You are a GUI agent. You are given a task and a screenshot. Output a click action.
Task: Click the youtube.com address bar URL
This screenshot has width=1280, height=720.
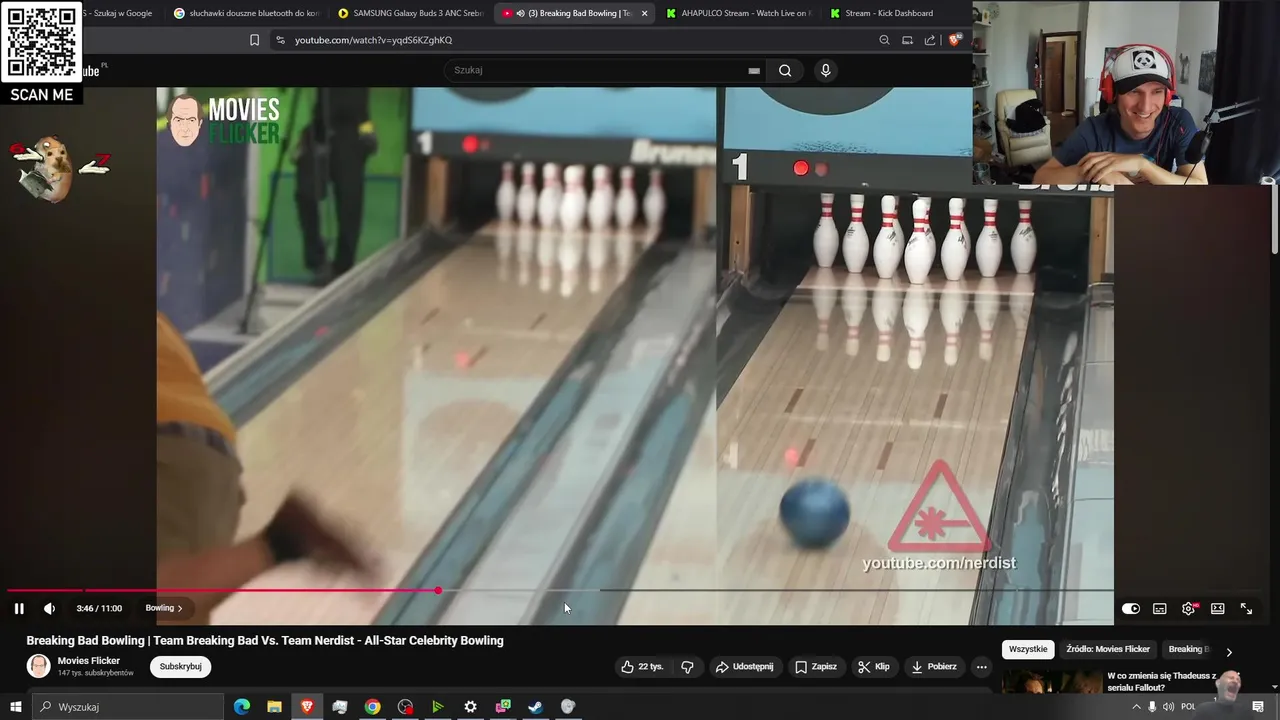pos(373,40)
